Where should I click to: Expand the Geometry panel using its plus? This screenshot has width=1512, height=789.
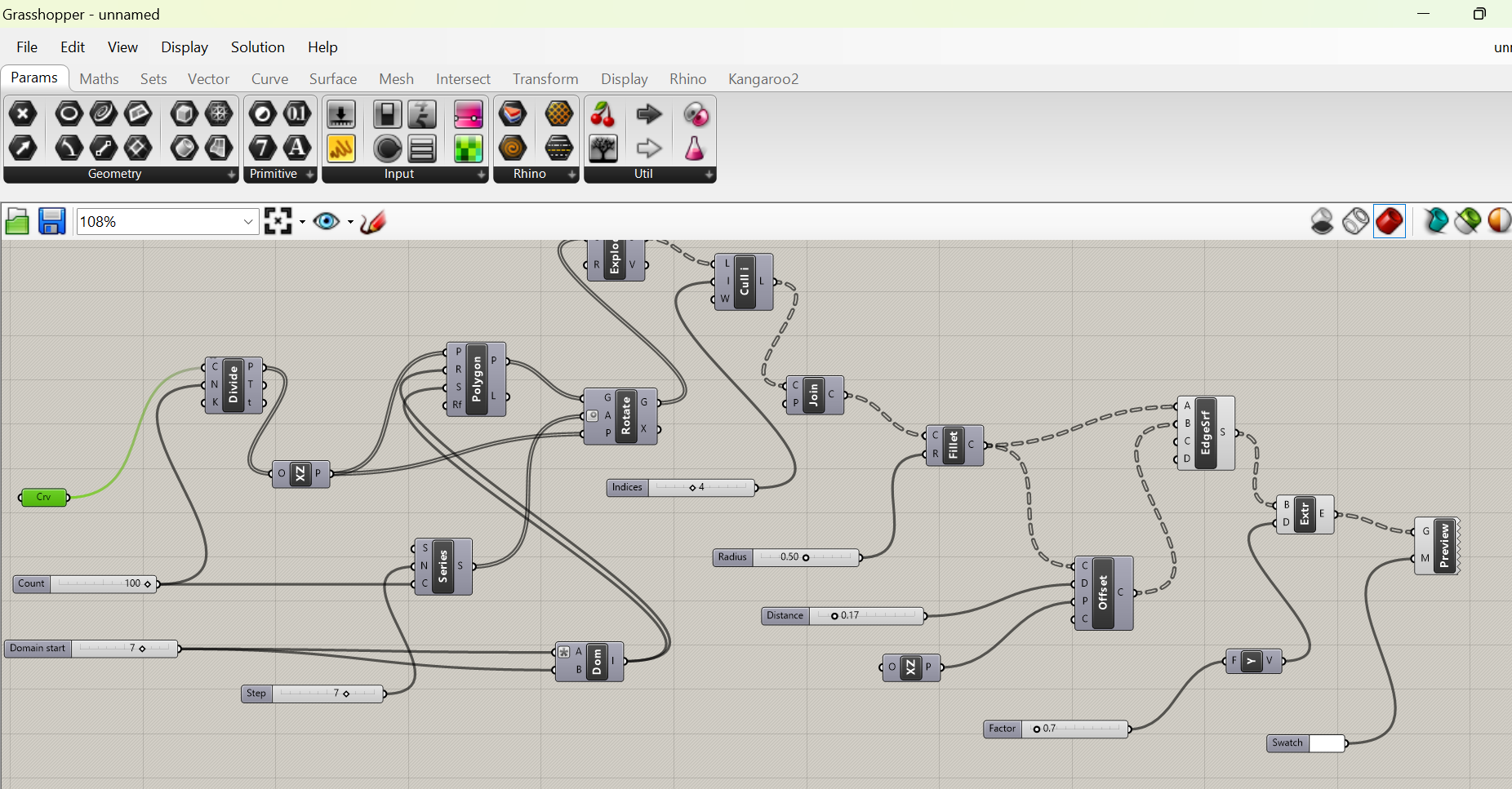[x=231, y=175]
